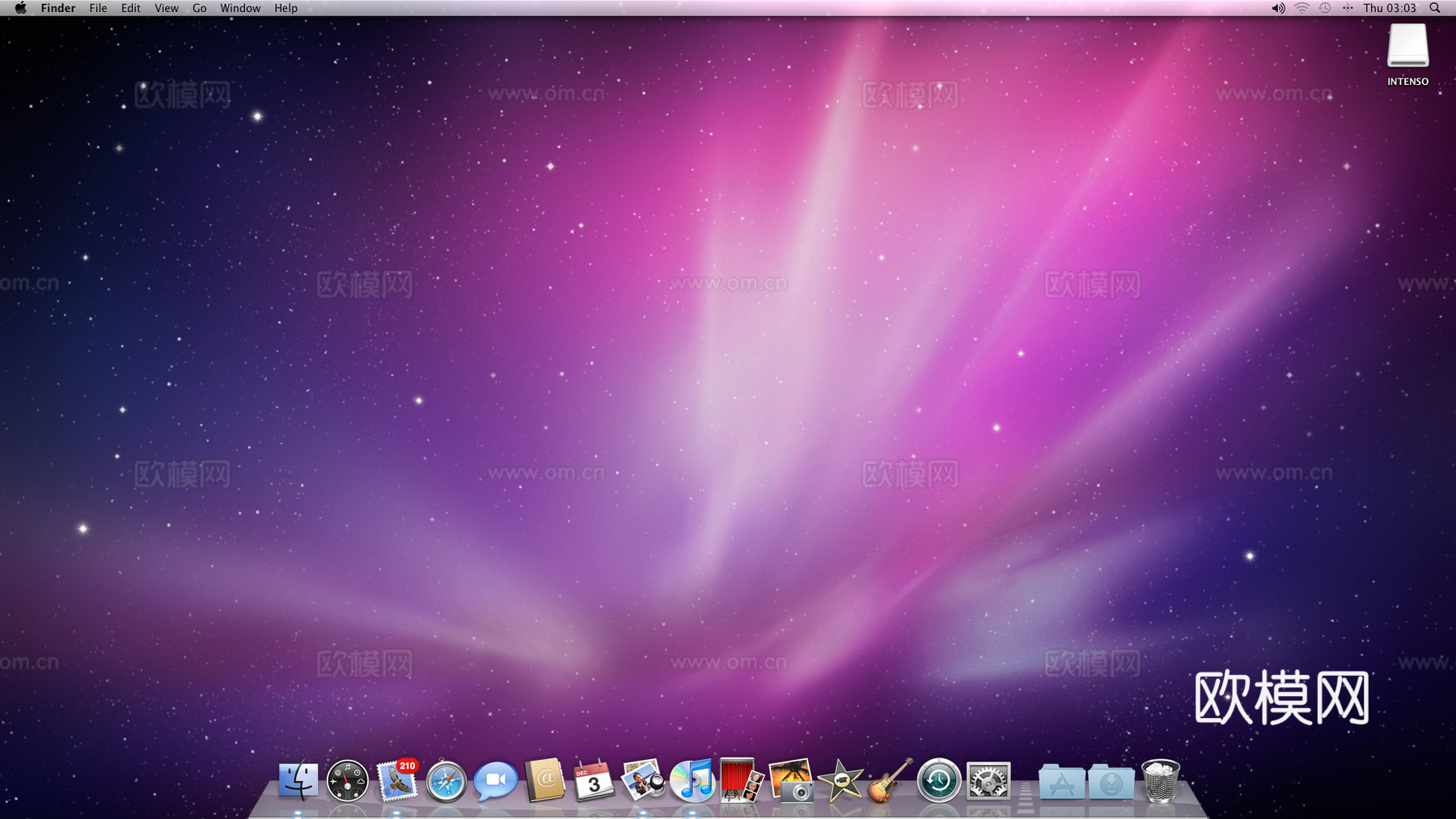Viewport: 1456px width, 819px height.
Task: Open GarageBand guitar icon
Action: [x=890, y=780]
